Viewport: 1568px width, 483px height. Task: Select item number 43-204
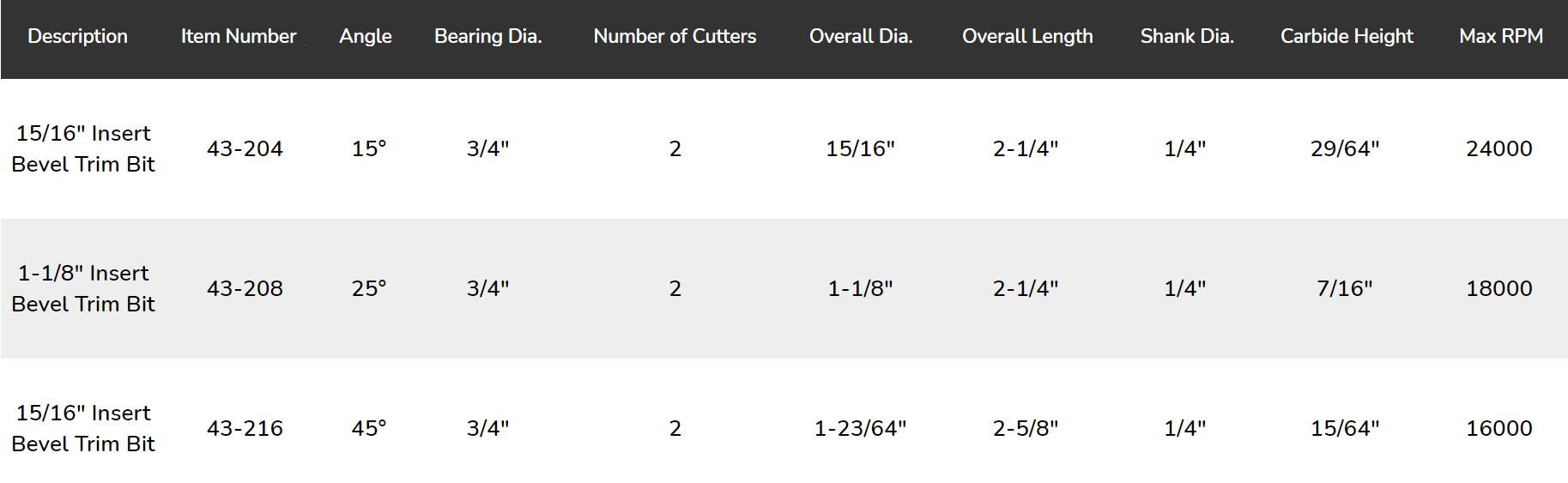pyautogui.click(x=245, y=148)
